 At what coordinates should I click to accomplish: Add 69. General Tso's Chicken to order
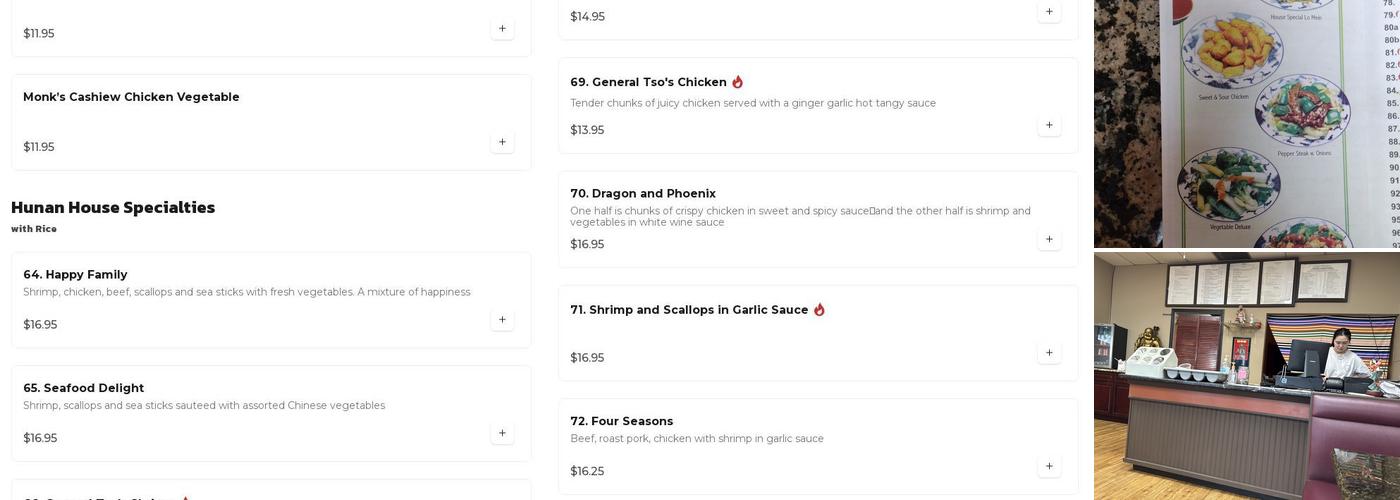(x=1049, y=125)
